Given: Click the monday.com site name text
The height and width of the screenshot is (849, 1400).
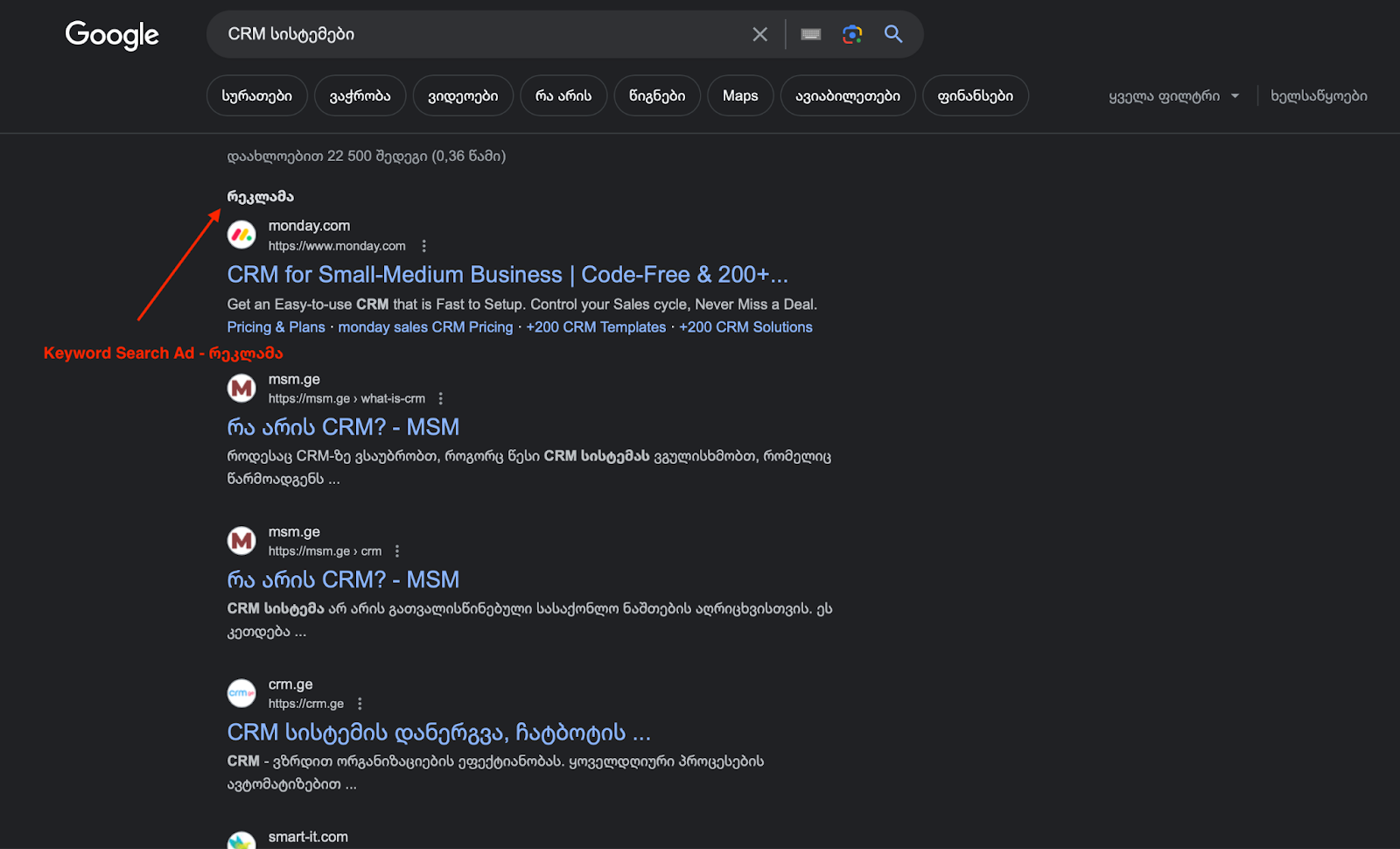Looking at the screenshot, I should (309, 226).
